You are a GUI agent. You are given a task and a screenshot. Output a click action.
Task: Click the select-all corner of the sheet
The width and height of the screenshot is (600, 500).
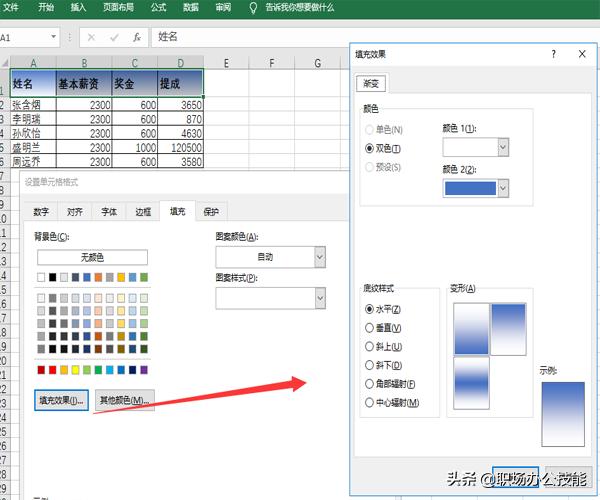point(5,62)
